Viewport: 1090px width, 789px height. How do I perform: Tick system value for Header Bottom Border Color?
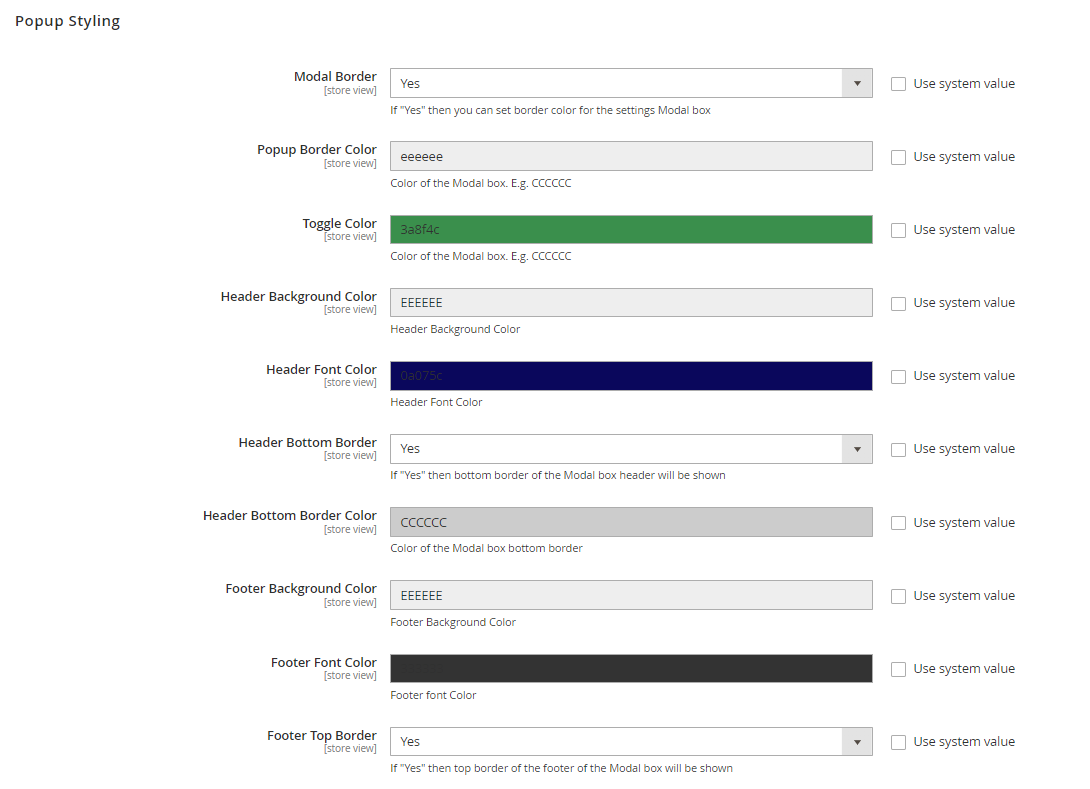[898, 523]
